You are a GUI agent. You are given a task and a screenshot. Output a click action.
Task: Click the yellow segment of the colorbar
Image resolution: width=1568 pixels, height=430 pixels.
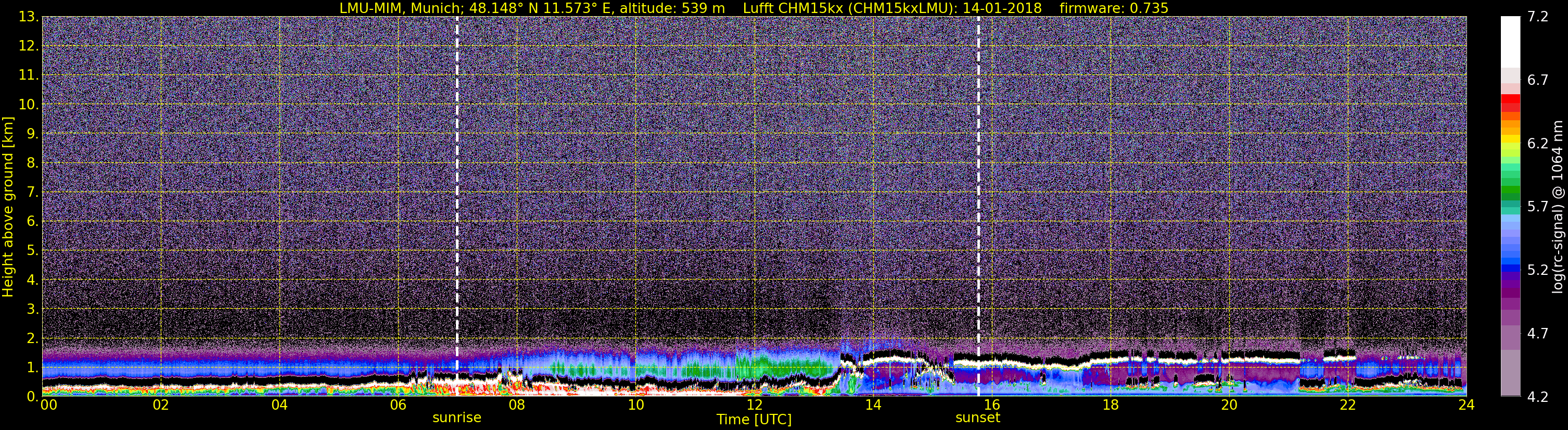click(x=1510, y=140)
